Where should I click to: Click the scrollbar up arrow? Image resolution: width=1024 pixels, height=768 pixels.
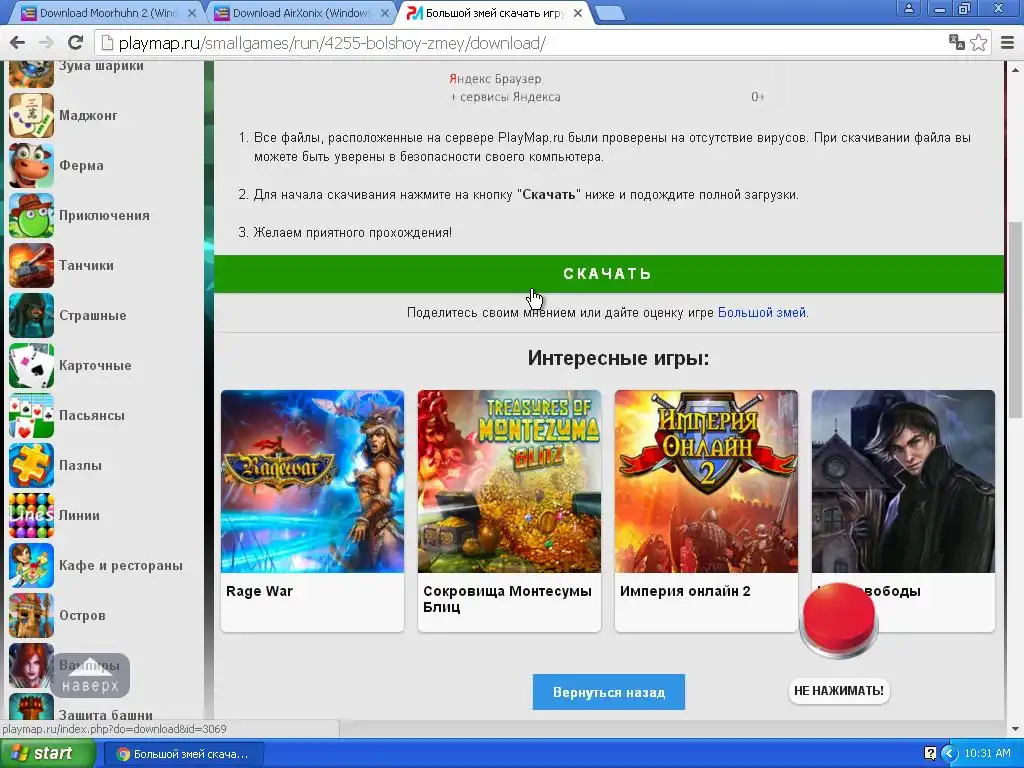pyautogui.click(x=1015, y=69)
